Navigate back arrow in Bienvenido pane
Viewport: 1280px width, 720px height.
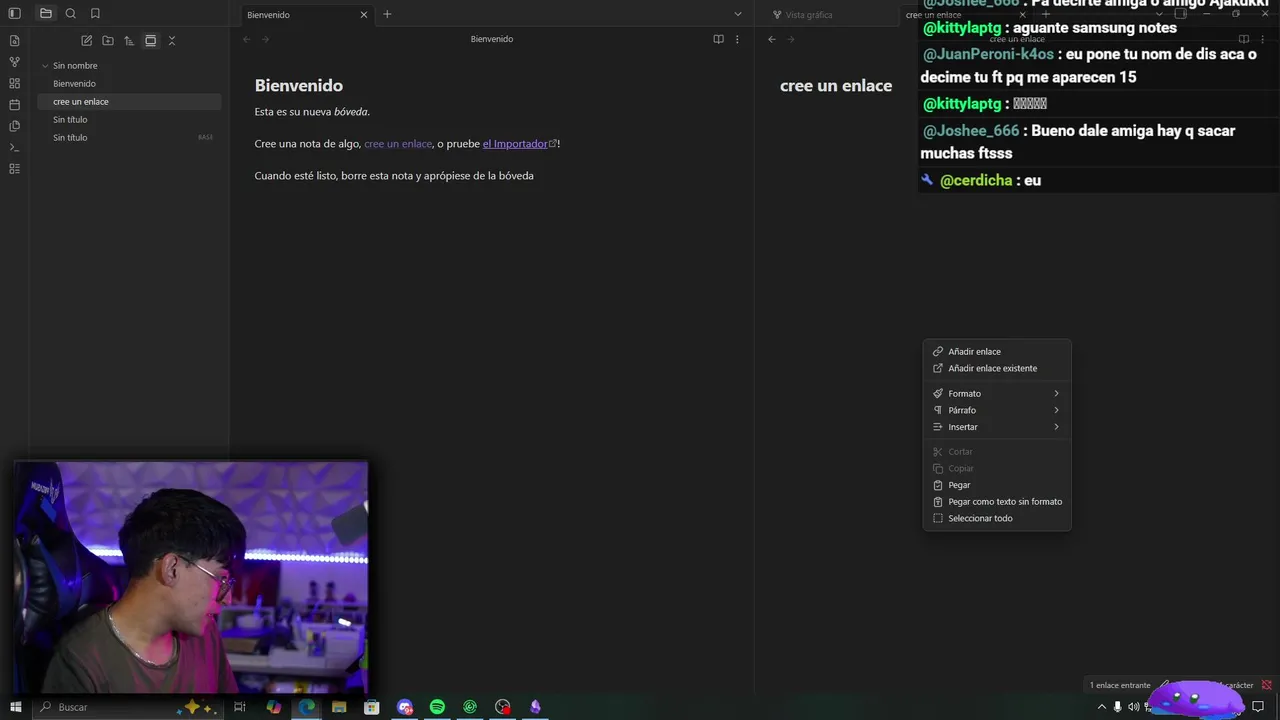246,39
